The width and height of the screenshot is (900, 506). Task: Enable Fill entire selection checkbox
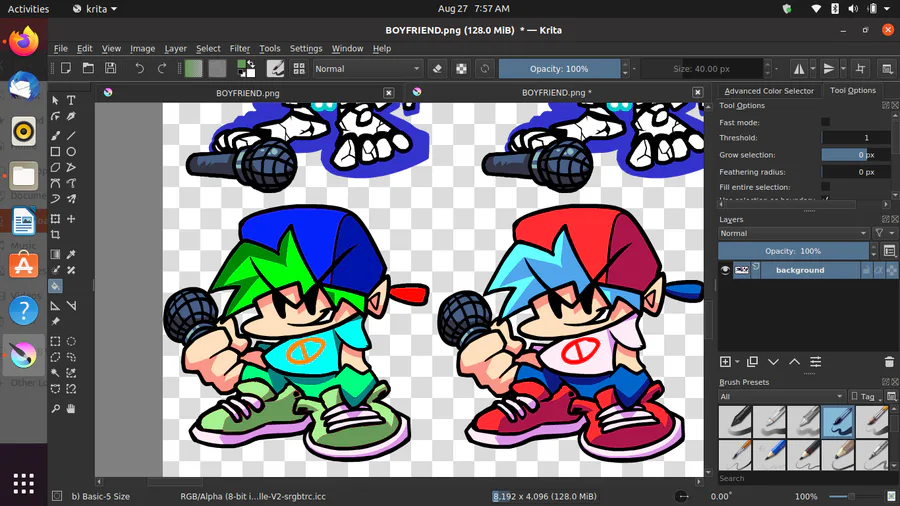(825, 186)
